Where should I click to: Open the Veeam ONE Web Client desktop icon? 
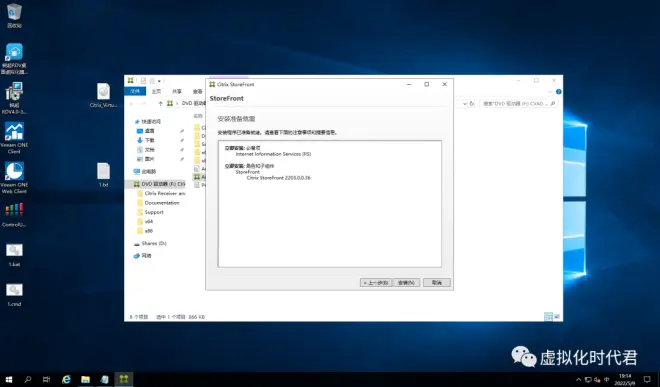tap(14, 178)
